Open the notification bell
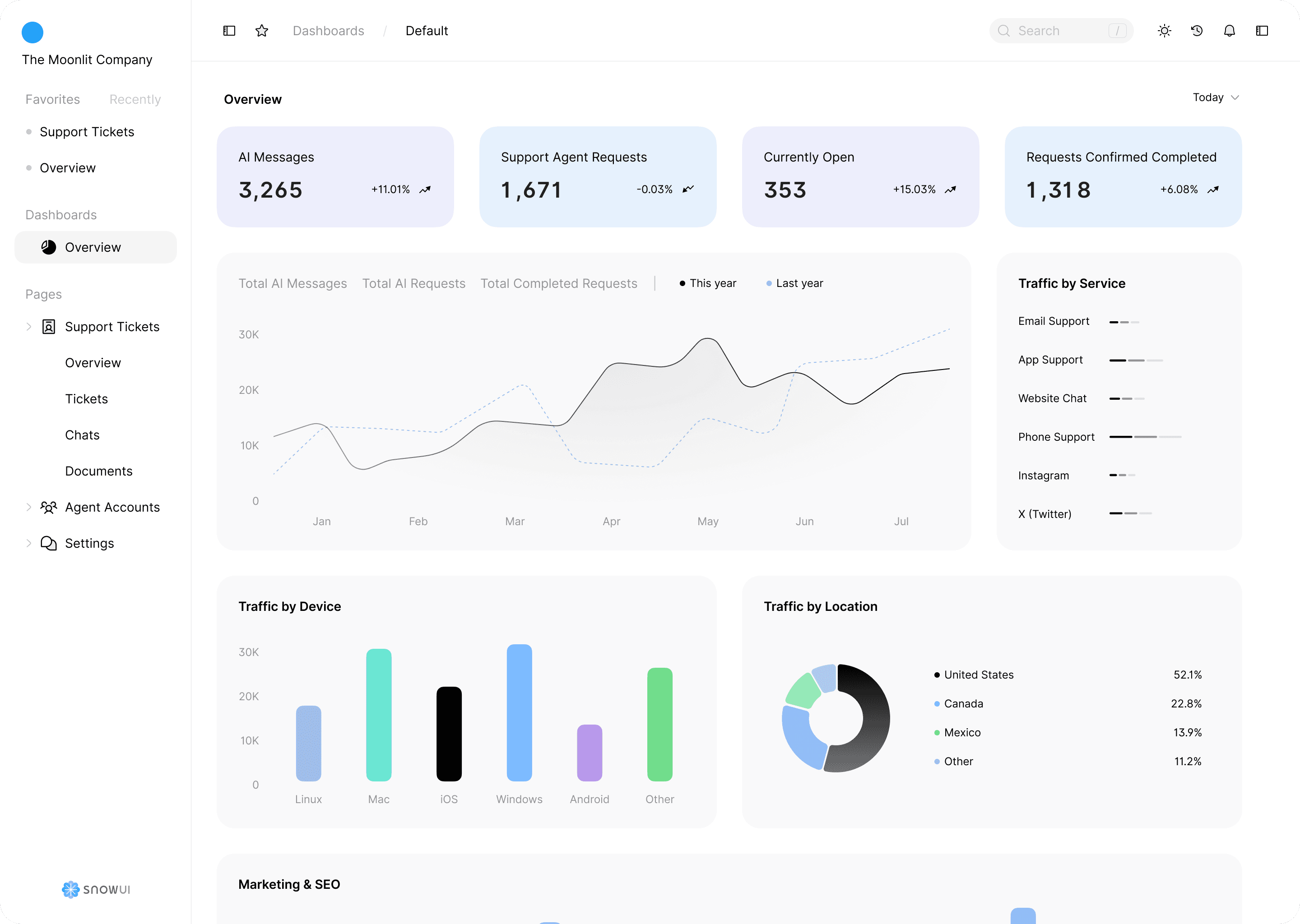Screen dimensions: 1300x924 click(x=1230, y=31)
